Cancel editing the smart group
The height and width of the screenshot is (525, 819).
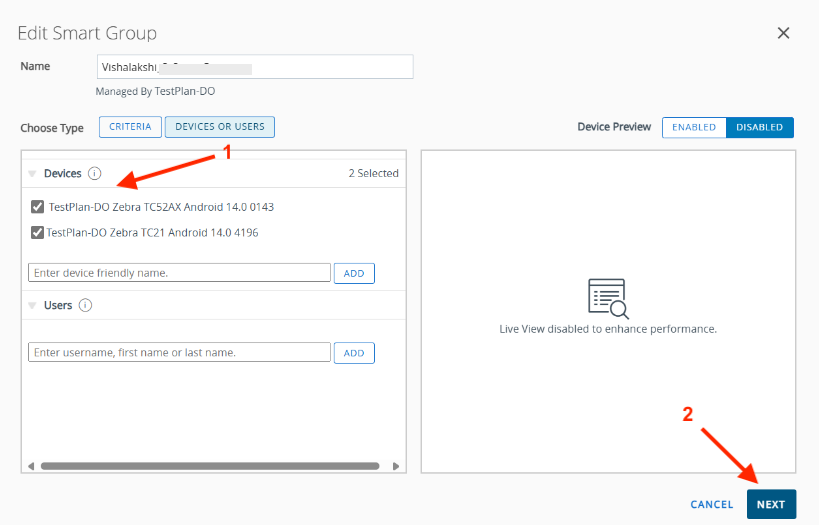click(x=712, y=504)
